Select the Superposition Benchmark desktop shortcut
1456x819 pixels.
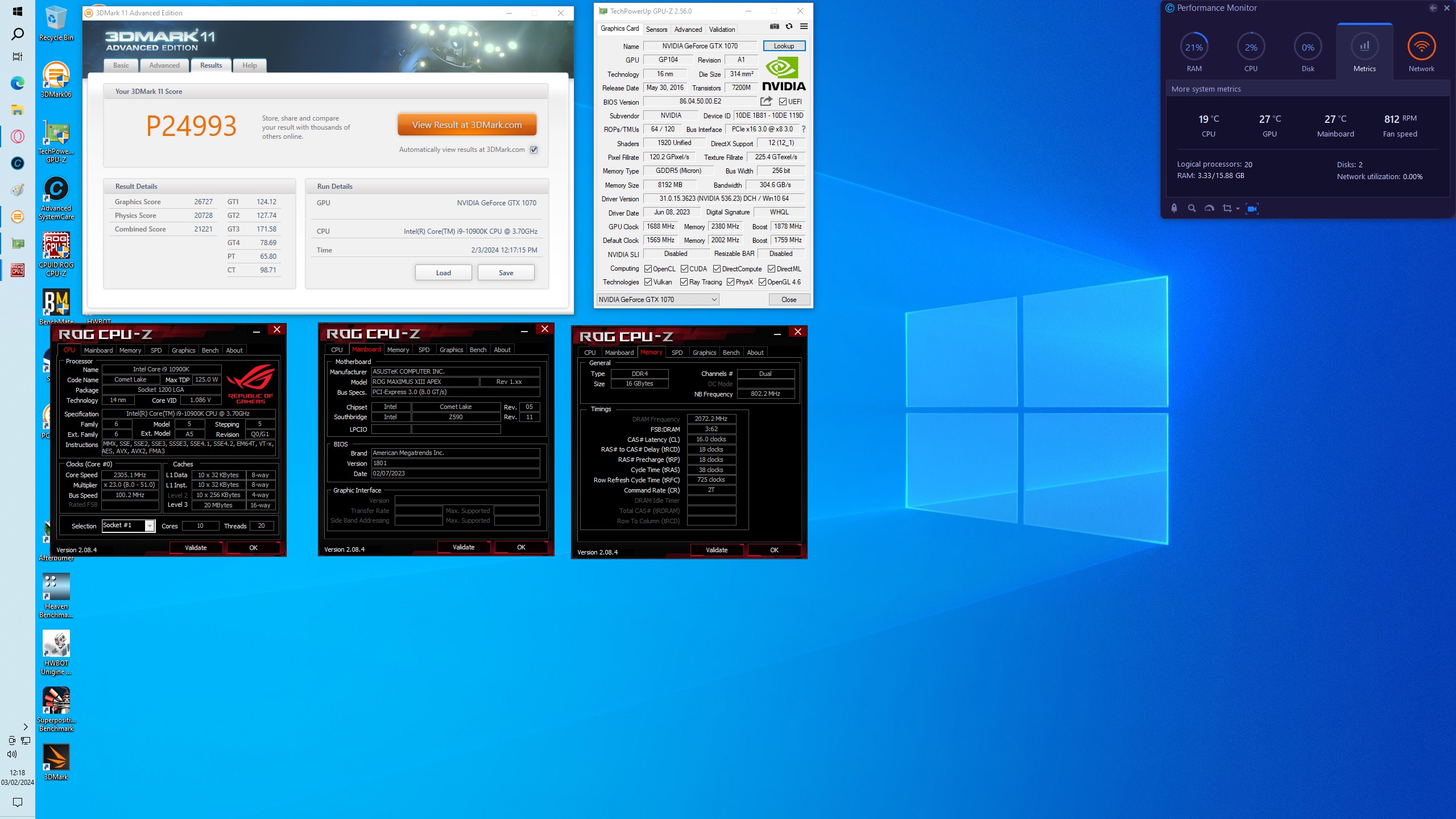tap(56, 710)
